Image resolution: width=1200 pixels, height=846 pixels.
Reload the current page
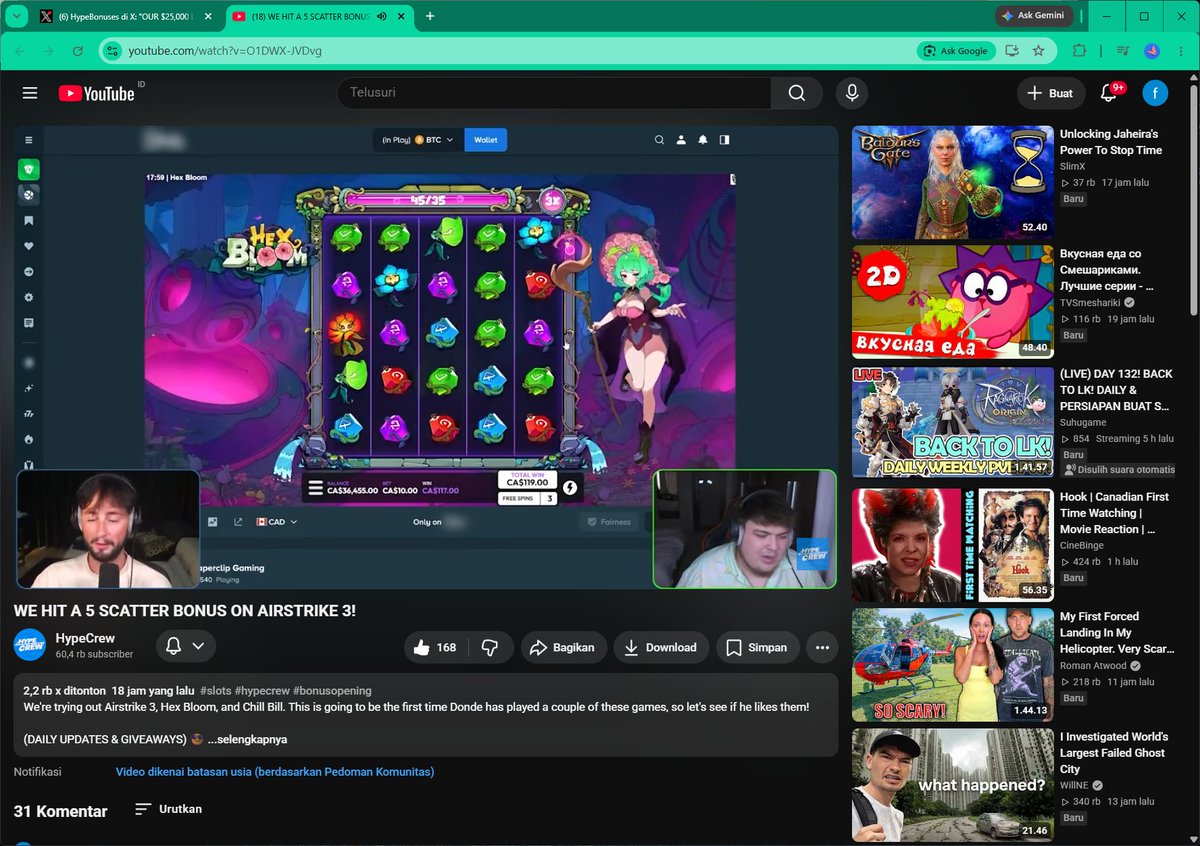click(77, 50)
